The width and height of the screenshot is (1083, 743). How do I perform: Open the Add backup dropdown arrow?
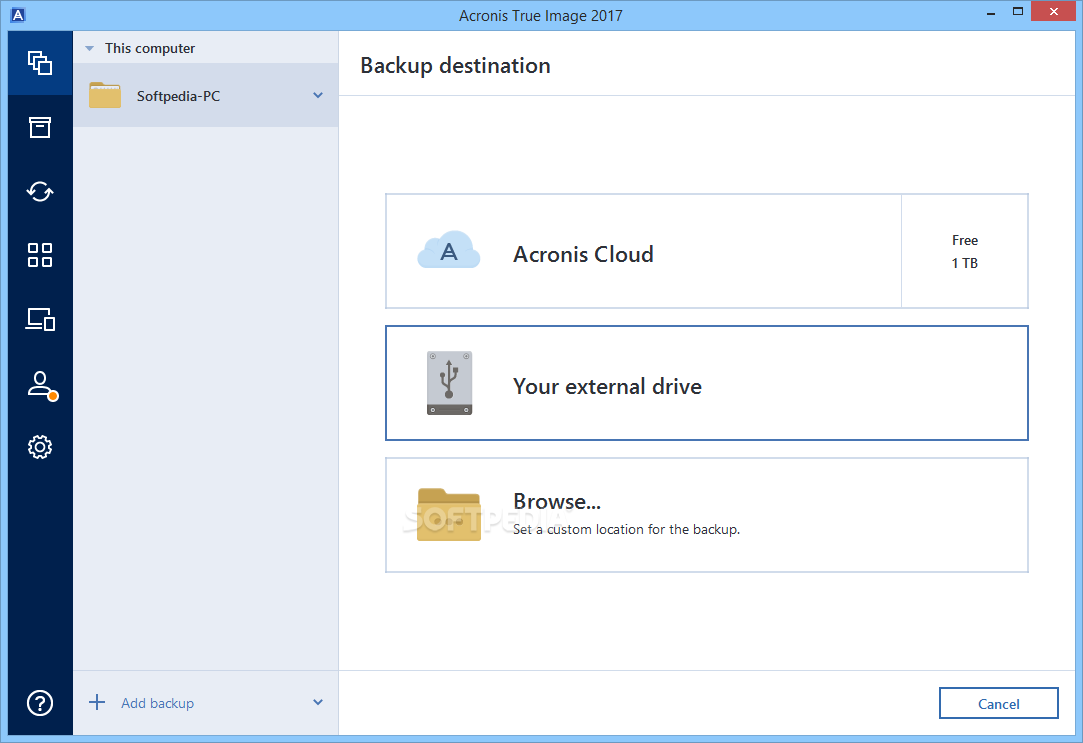click(318, 702)
